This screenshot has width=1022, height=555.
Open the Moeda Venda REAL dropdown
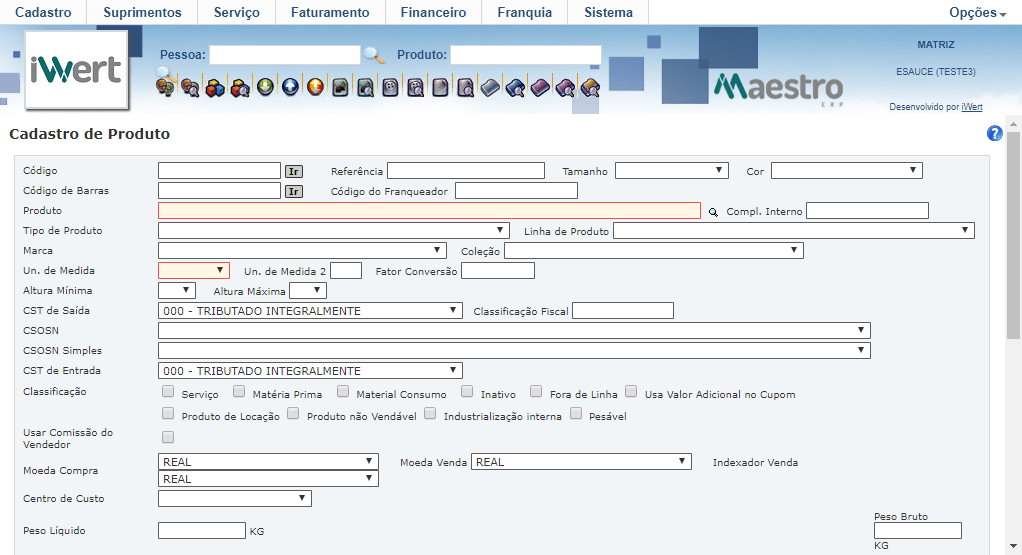click(581, 462)
